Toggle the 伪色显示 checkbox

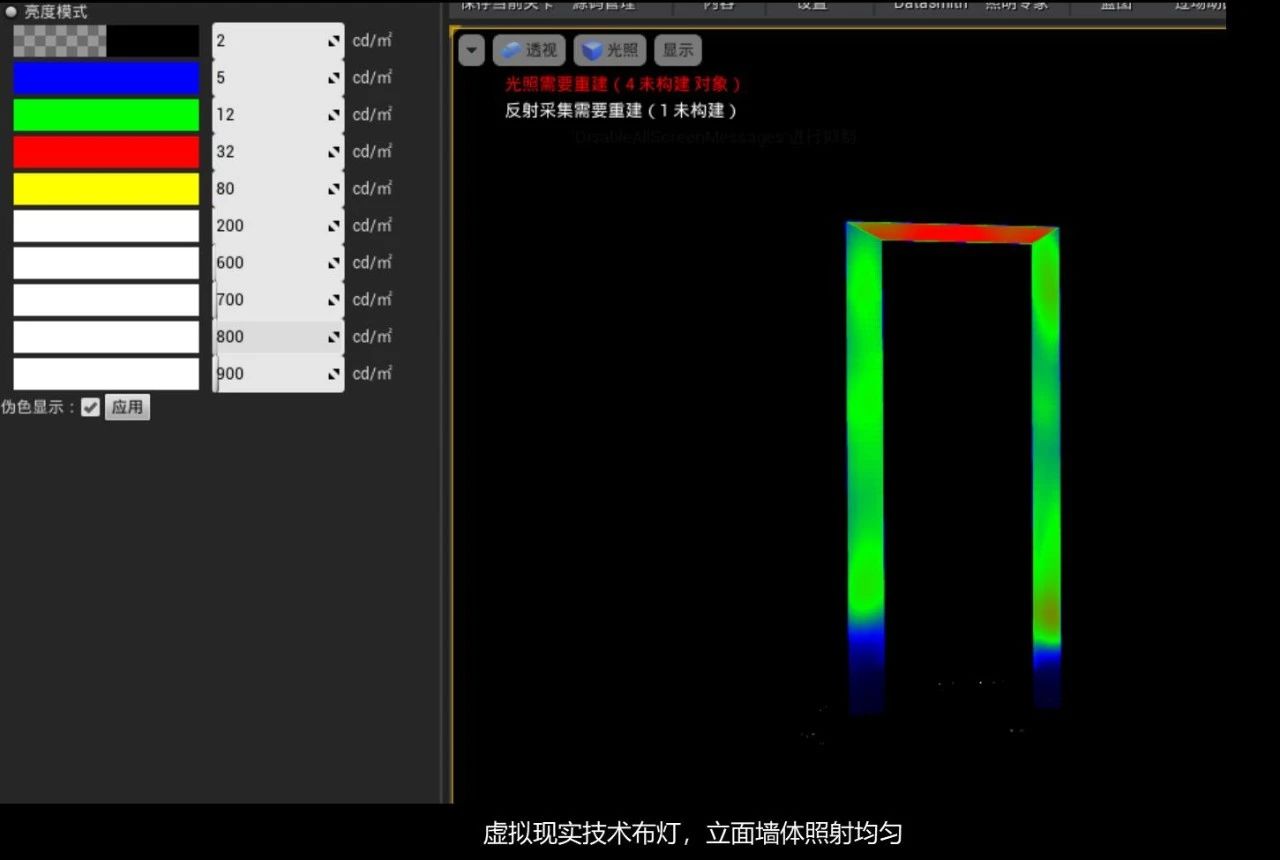(90, 407)
